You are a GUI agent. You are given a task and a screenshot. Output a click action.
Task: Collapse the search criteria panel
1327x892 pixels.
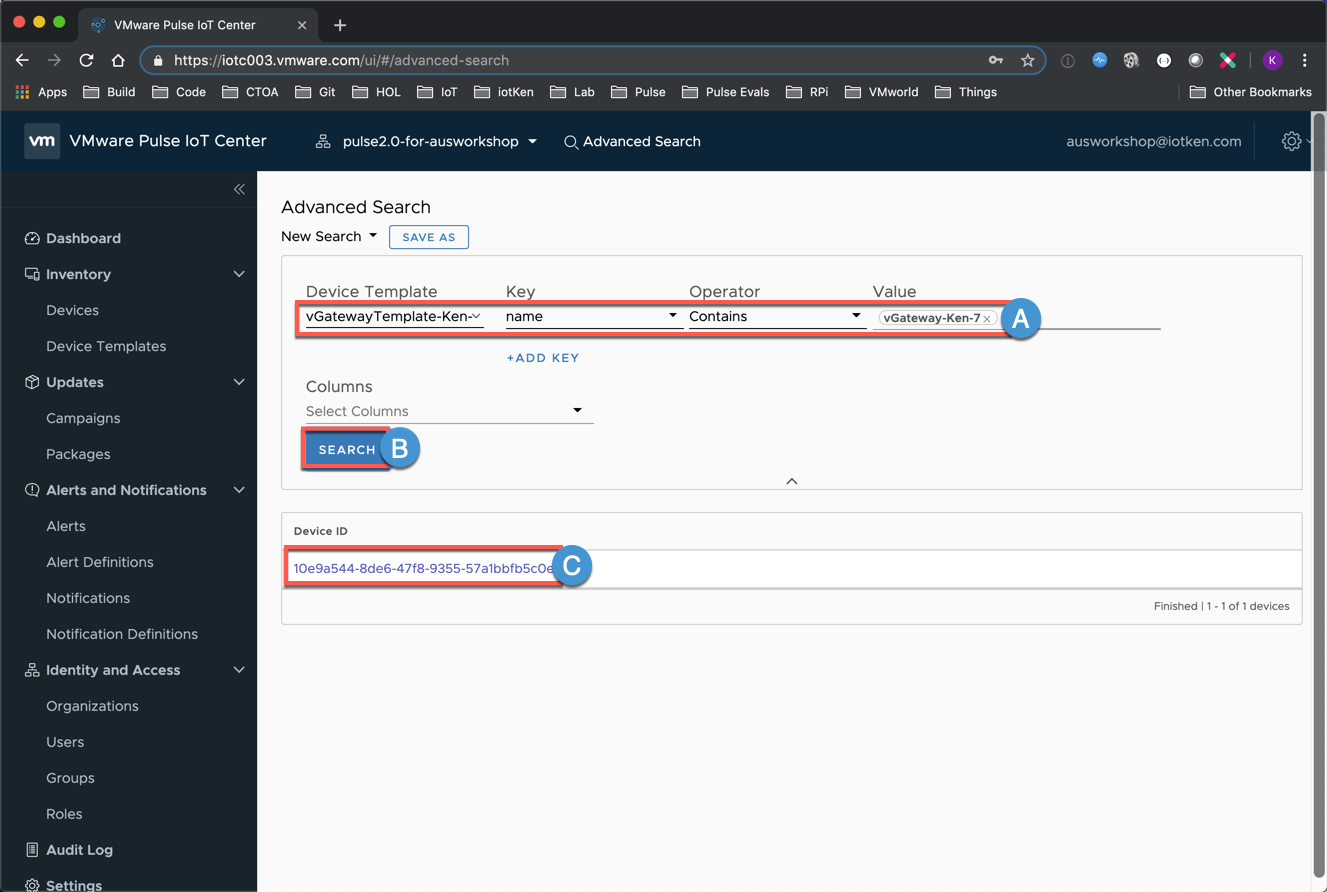(x=791, y=481)
